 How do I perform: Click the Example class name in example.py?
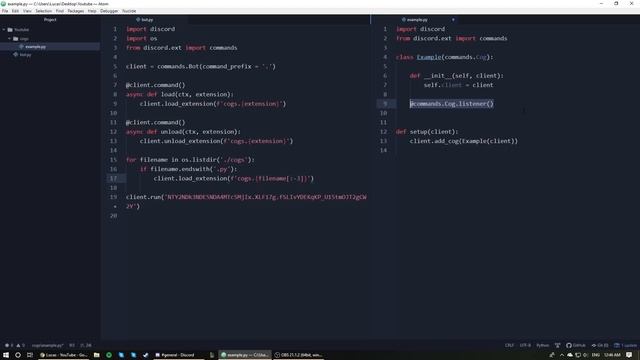pos(429,57)
